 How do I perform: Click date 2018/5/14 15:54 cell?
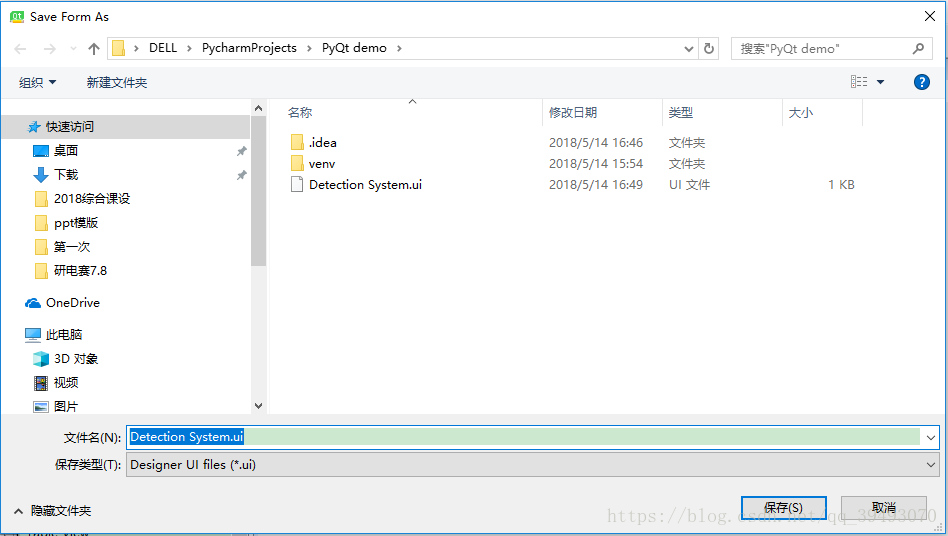(x=596, y=164)
